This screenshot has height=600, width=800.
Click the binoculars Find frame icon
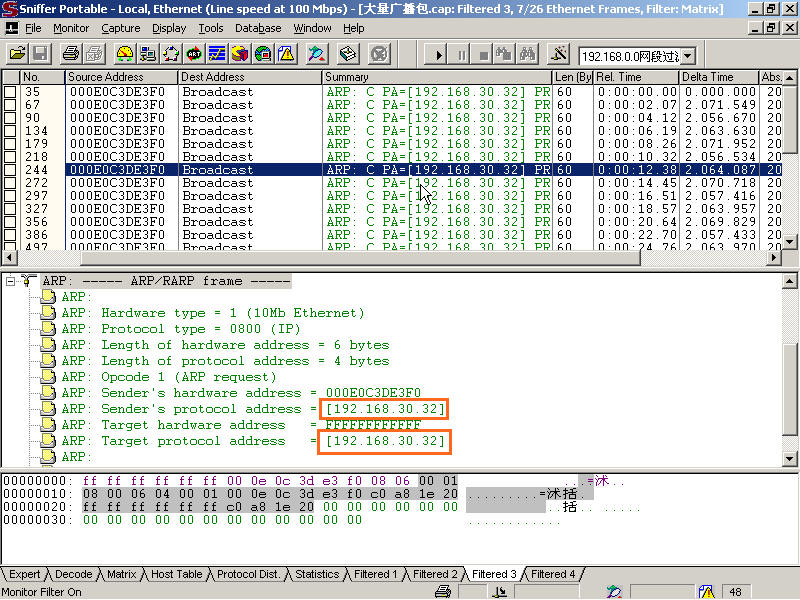pos(528,54)
